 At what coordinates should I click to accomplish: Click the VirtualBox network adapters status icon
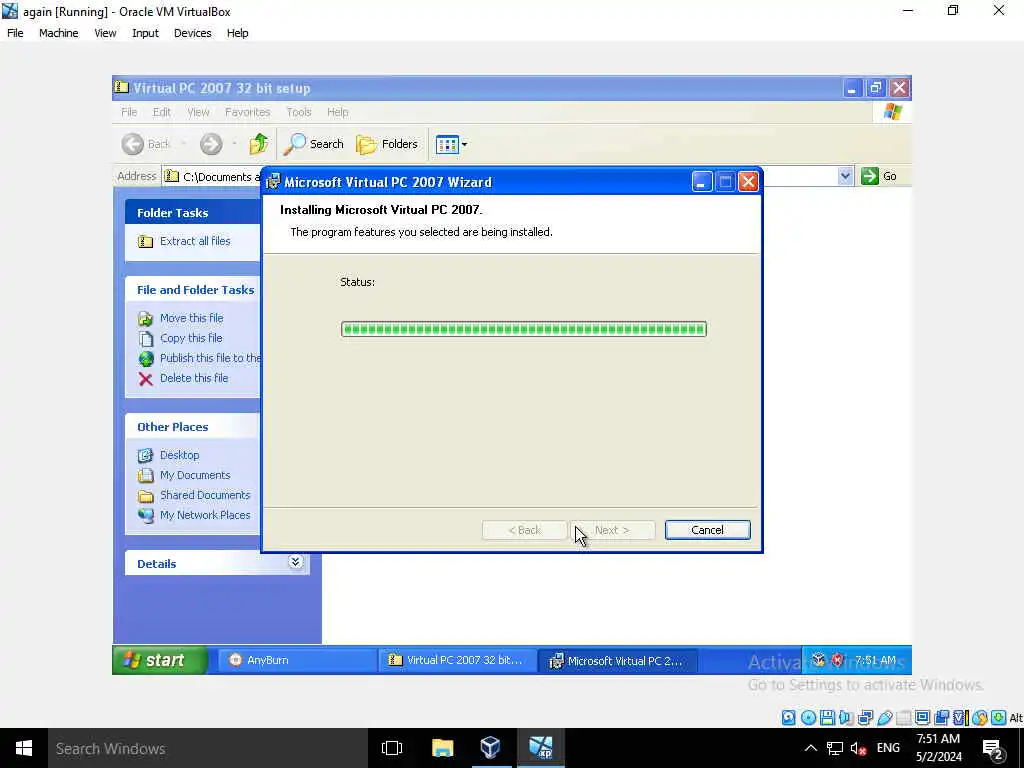865,718
